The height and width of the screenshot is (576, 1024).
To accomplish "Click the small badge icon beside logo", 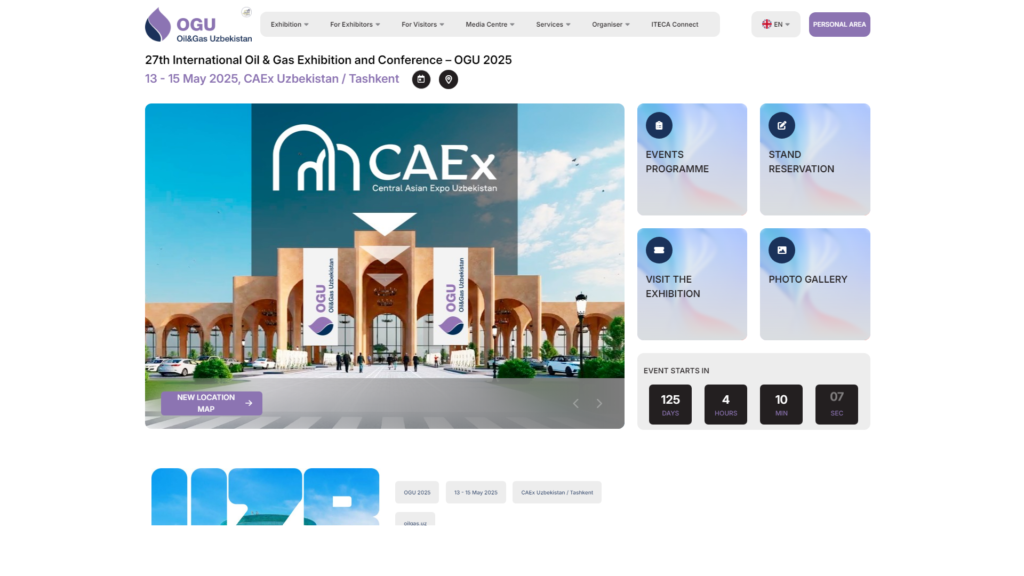I will click(246, 12).
